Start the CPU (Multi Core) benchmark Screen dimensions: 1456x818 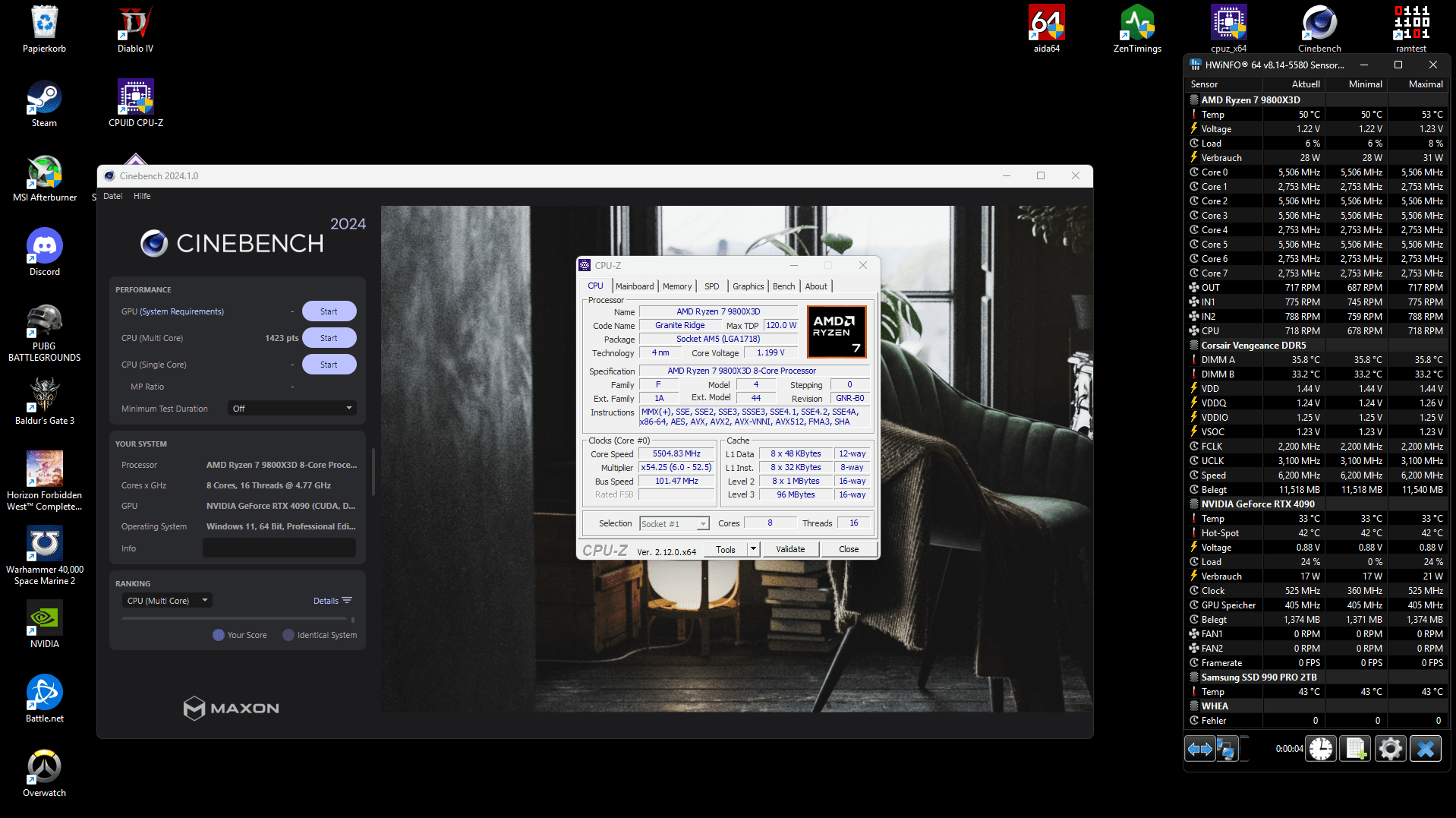click(329, 338)
